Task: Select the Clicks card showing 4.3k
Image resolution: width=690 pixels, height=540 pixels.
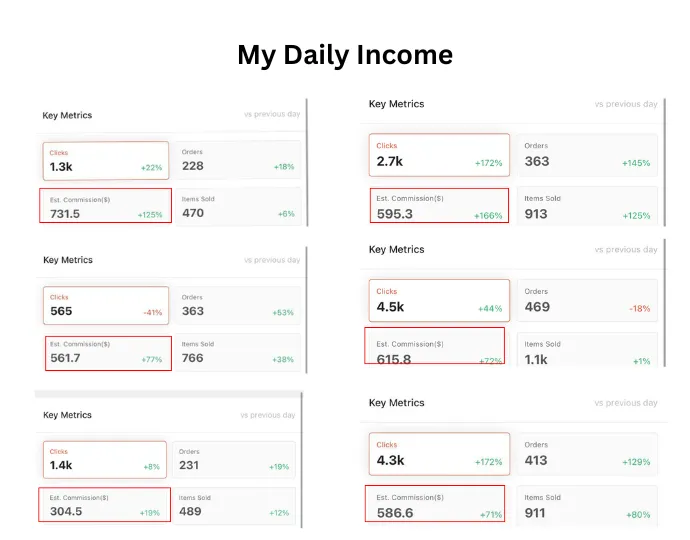Action: pos(439,454)
